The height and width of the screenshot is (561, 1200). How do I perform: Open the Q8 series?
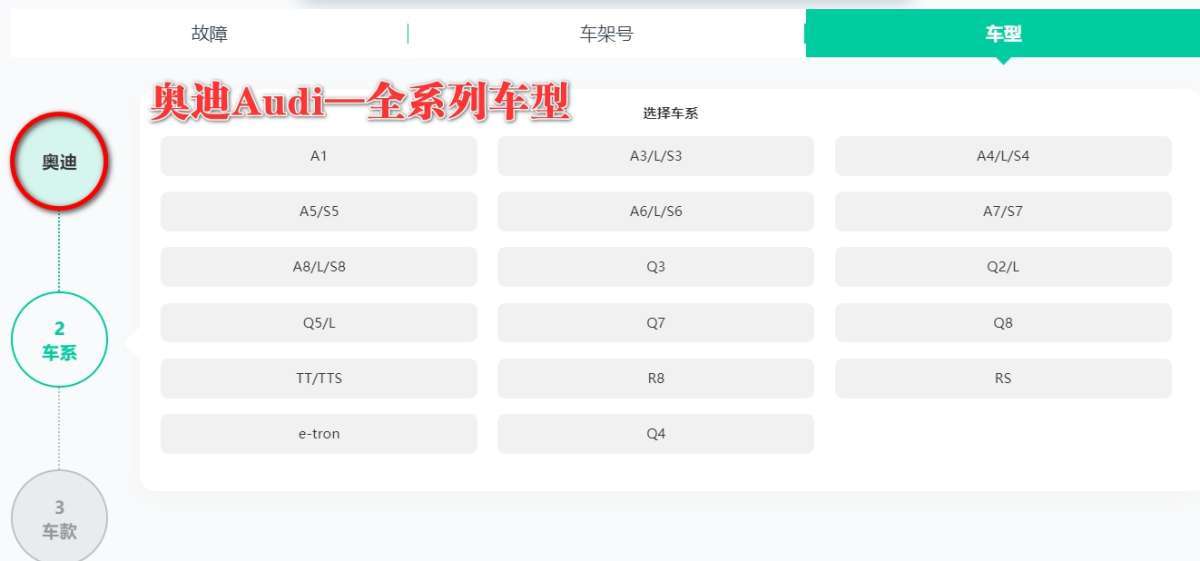pyautogui.click(x=1003, y=323)
